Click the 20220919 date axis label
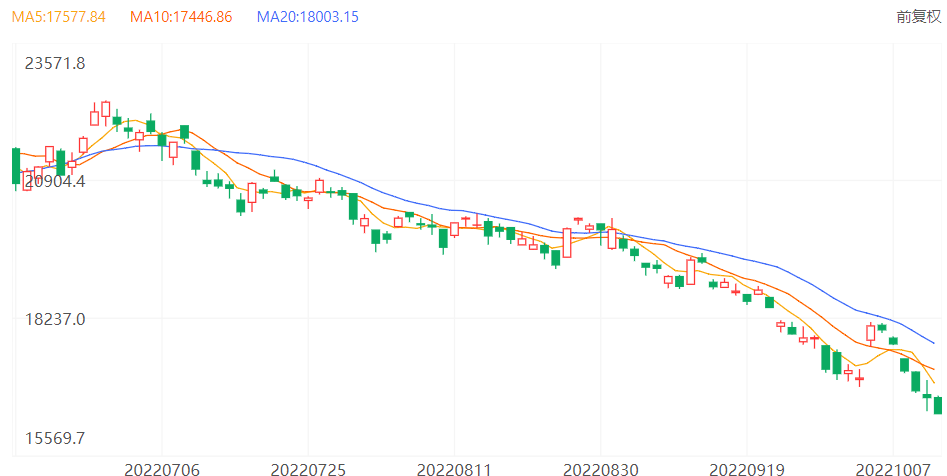 point(746,469)
